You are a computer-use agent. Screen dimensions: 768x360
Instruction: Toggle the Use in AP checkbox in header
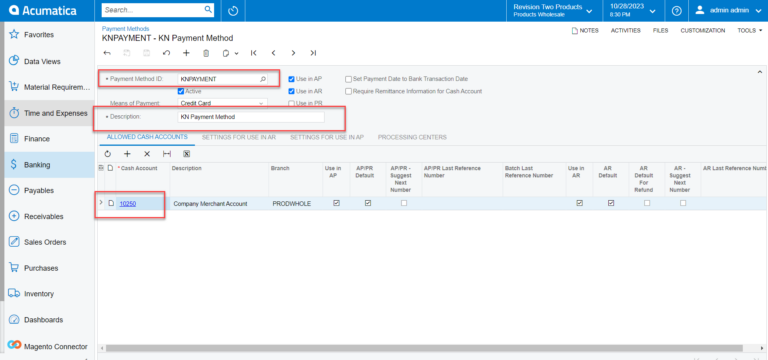tap(291, 78)
